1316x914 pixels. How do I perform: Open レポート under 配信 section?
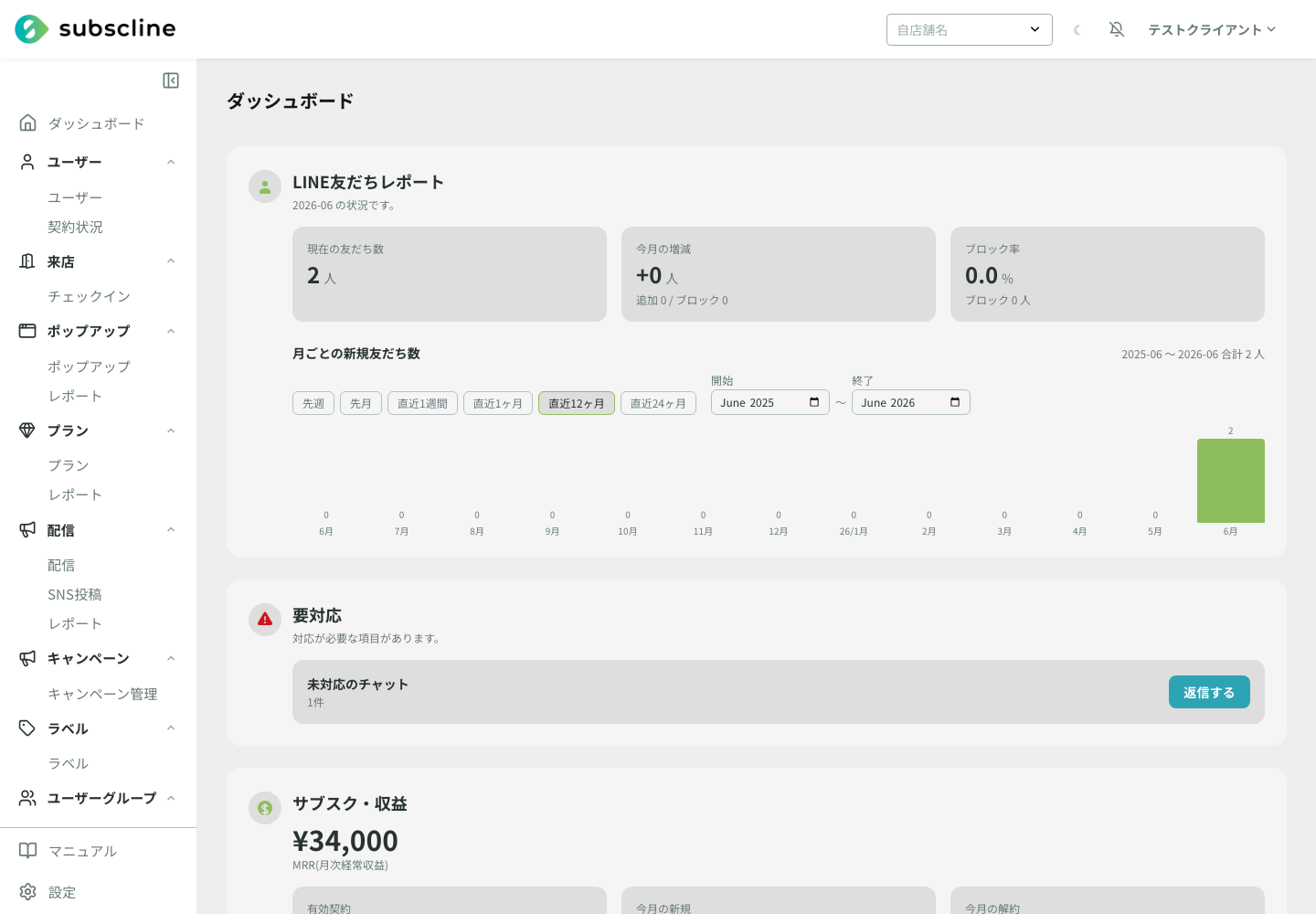coord(75,623)
